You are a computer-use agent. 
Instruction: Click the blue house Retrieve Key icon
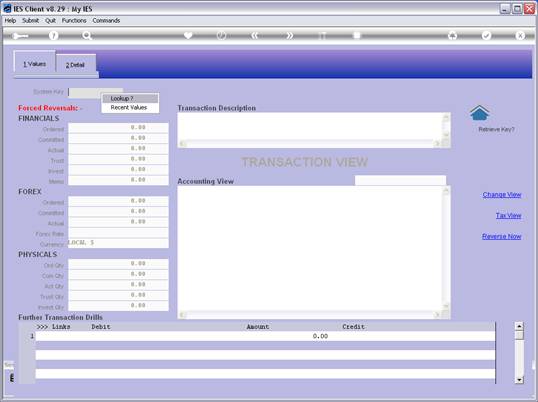pyautogui.click(x=479, y=113)
